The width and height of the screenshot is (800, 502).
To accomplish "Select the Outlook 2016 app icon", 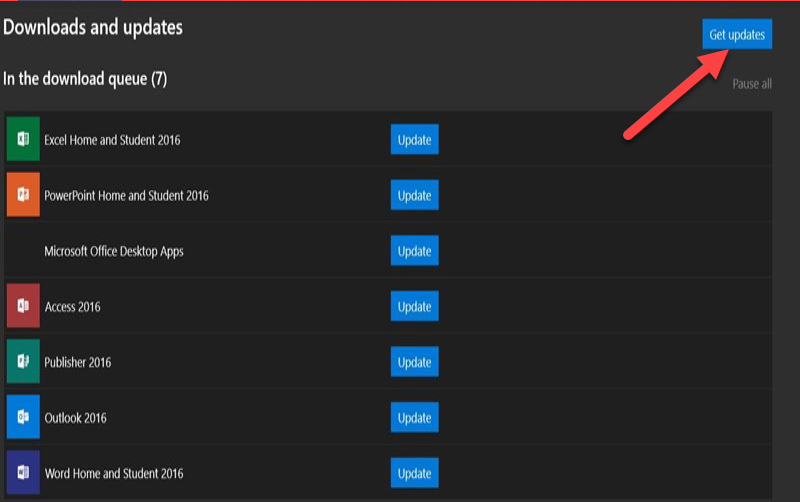I will pos(23,417).
